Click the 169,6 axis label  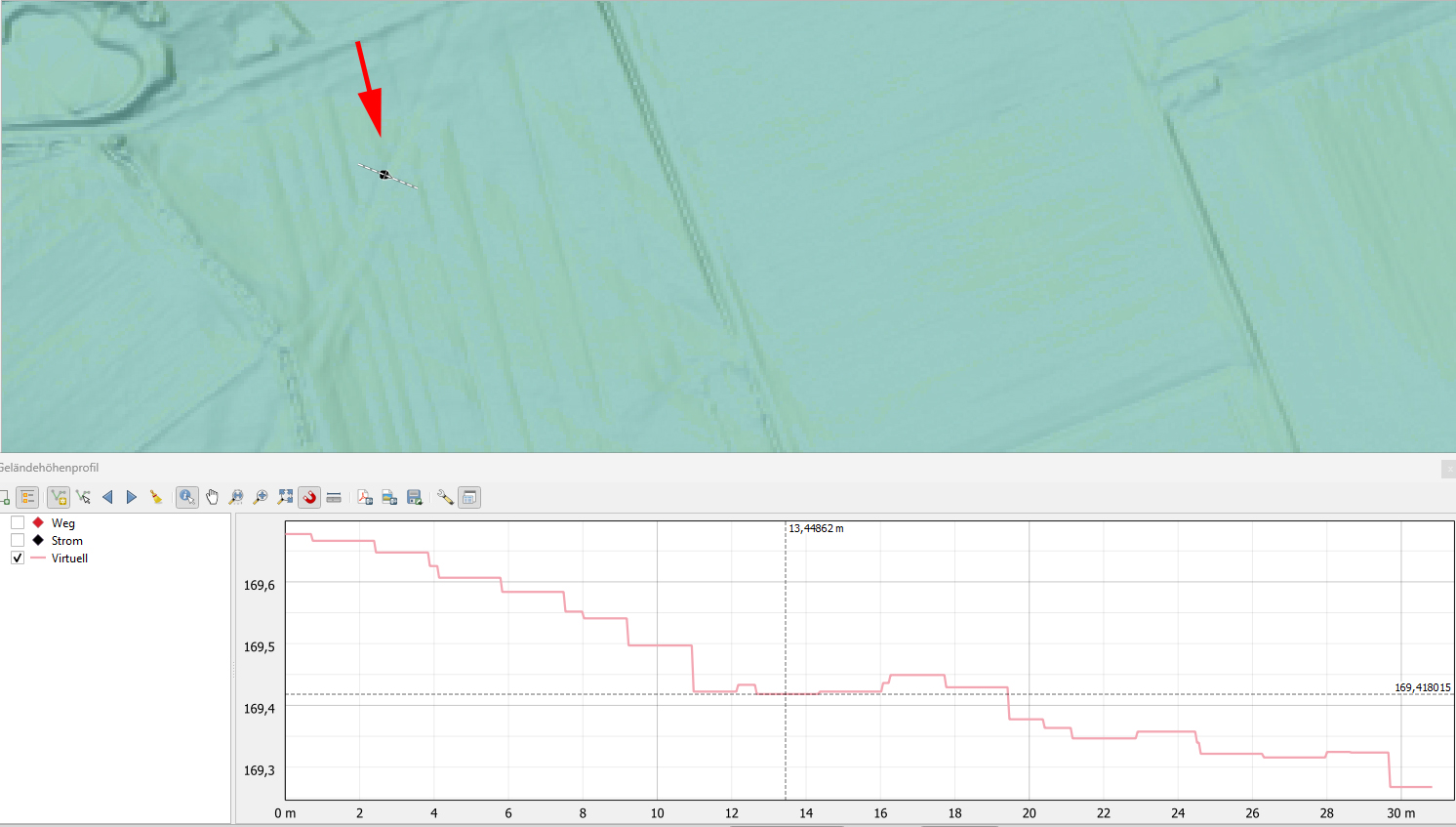[260, 585]
